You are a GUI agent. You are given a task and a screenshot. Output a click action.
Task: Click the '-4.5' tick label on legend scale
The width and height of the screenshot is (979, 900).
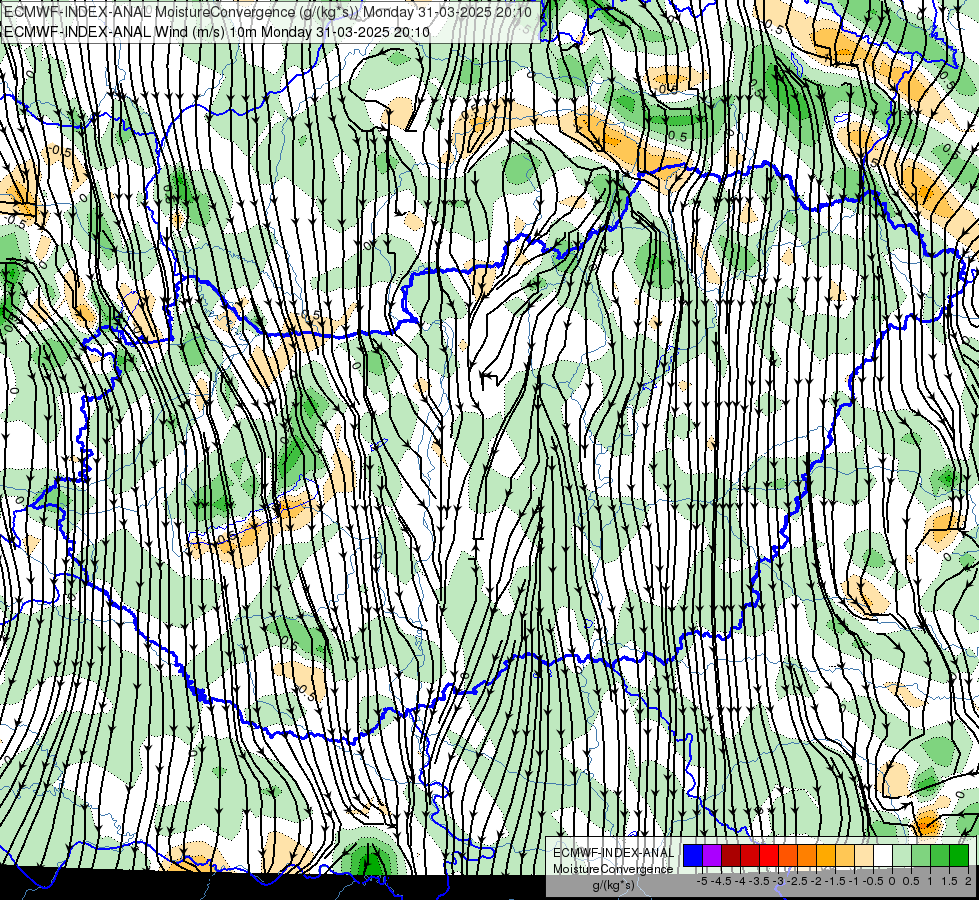tap(721, 881)
